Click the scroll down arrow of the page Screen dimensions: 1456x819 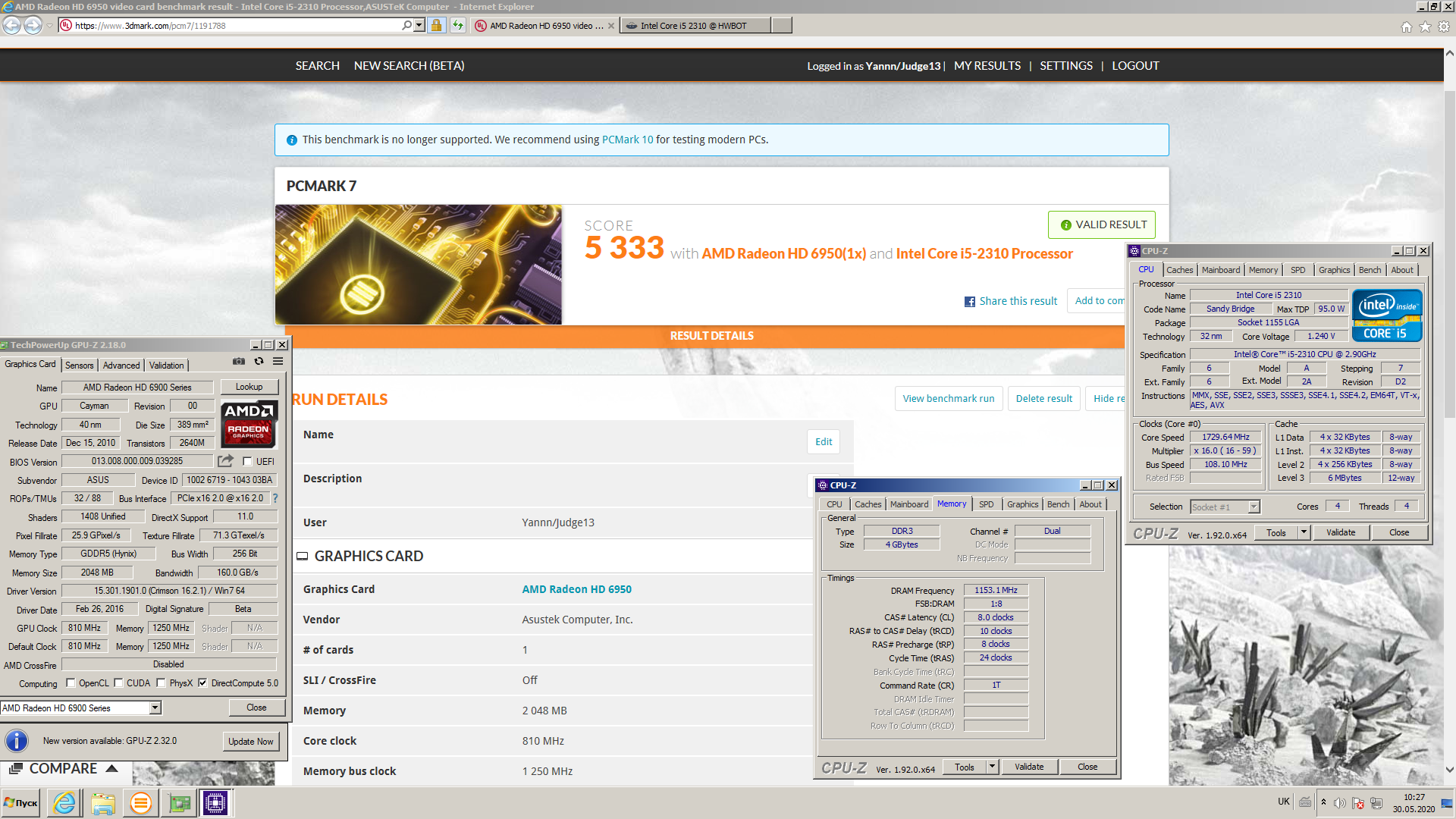coord(1449,770)
